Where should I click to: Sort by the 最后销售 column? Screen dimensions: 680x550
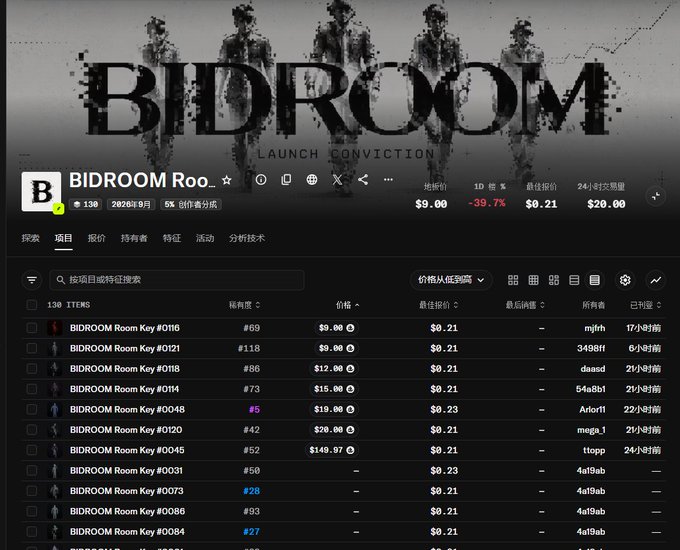[525, 305]
